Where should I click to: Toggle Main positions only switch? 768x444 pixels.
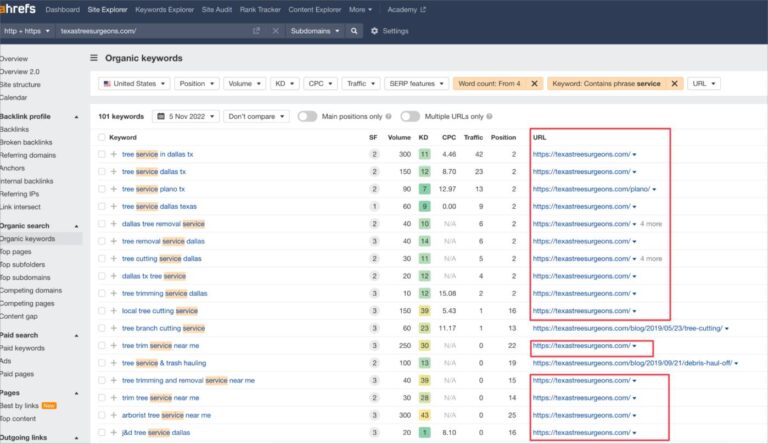pyautogui.click(x=307, y=116)
